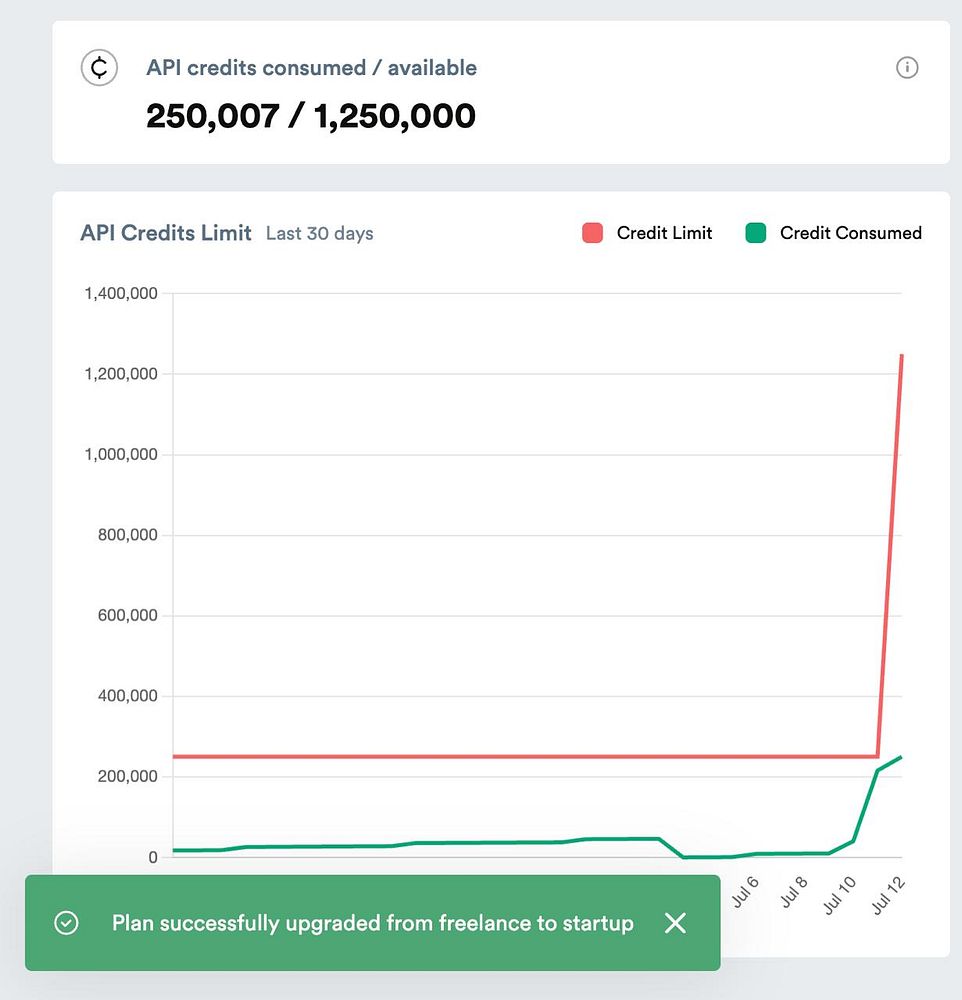The height and width of the screenshot is (1000, 962).
Task: Click the checkmark icon in success toast
Action: pos(66,923)
